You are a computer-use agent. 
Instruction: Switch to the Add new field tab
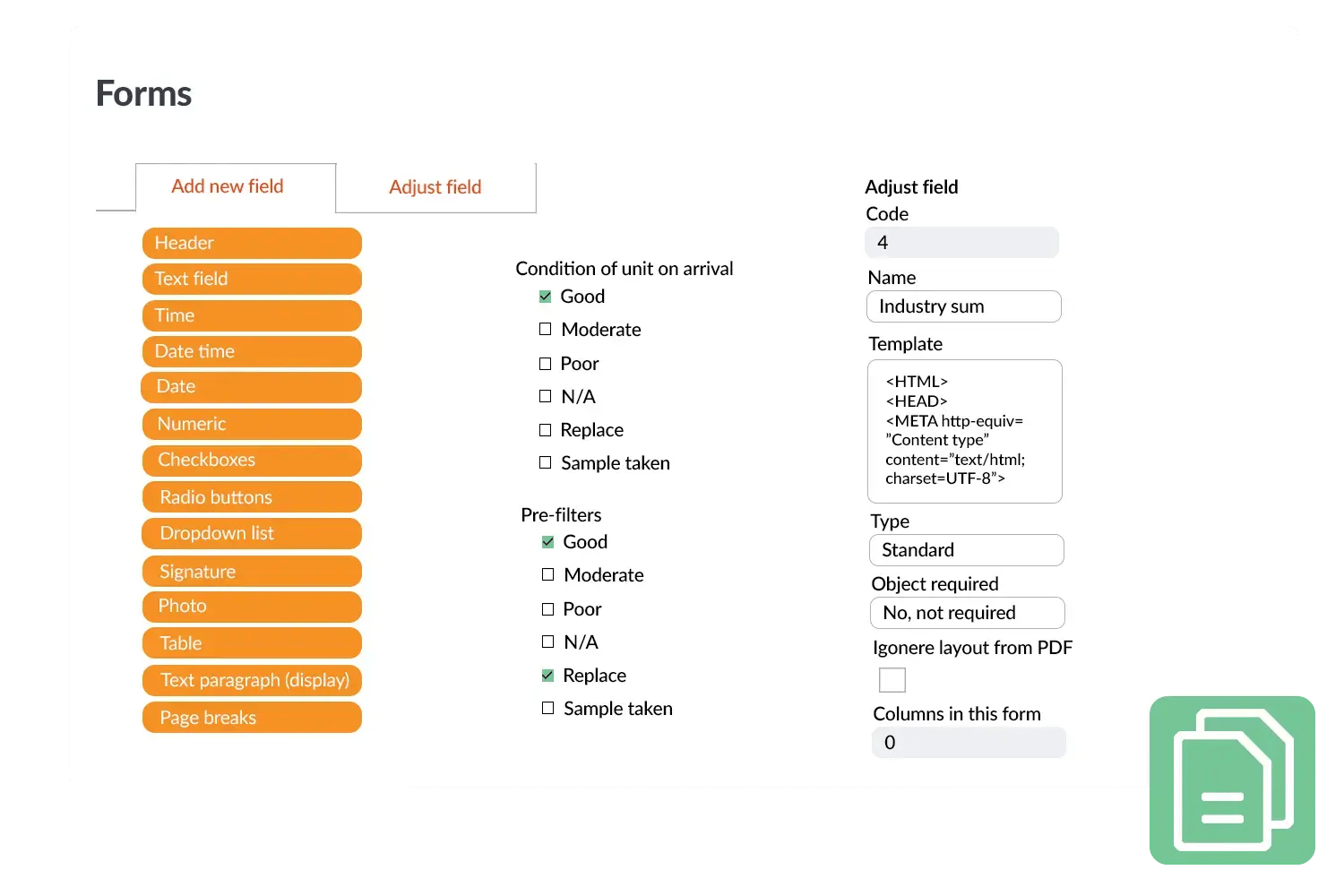coord(228,186)
